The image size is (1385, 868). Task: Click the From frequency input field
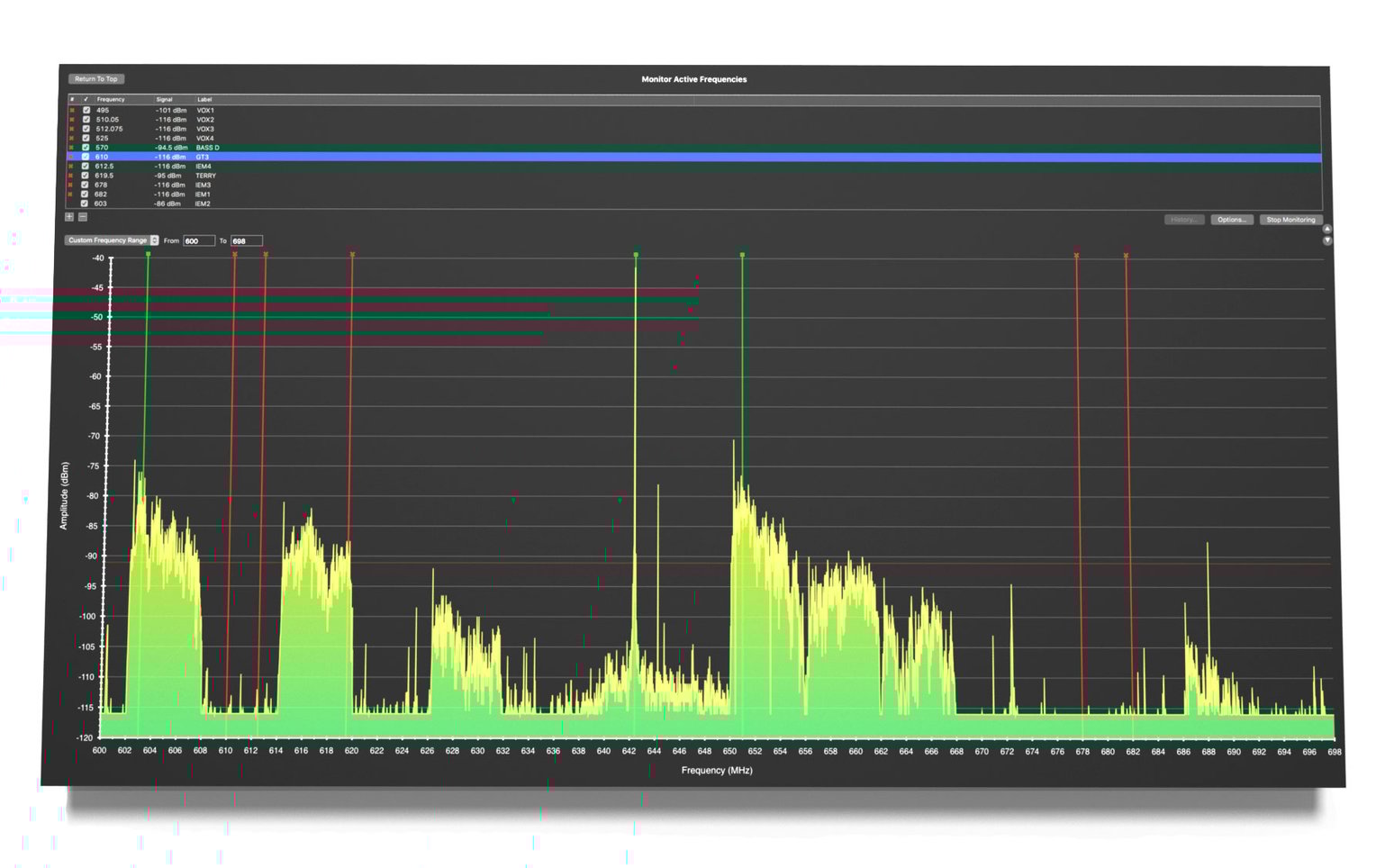click(199, 240)
